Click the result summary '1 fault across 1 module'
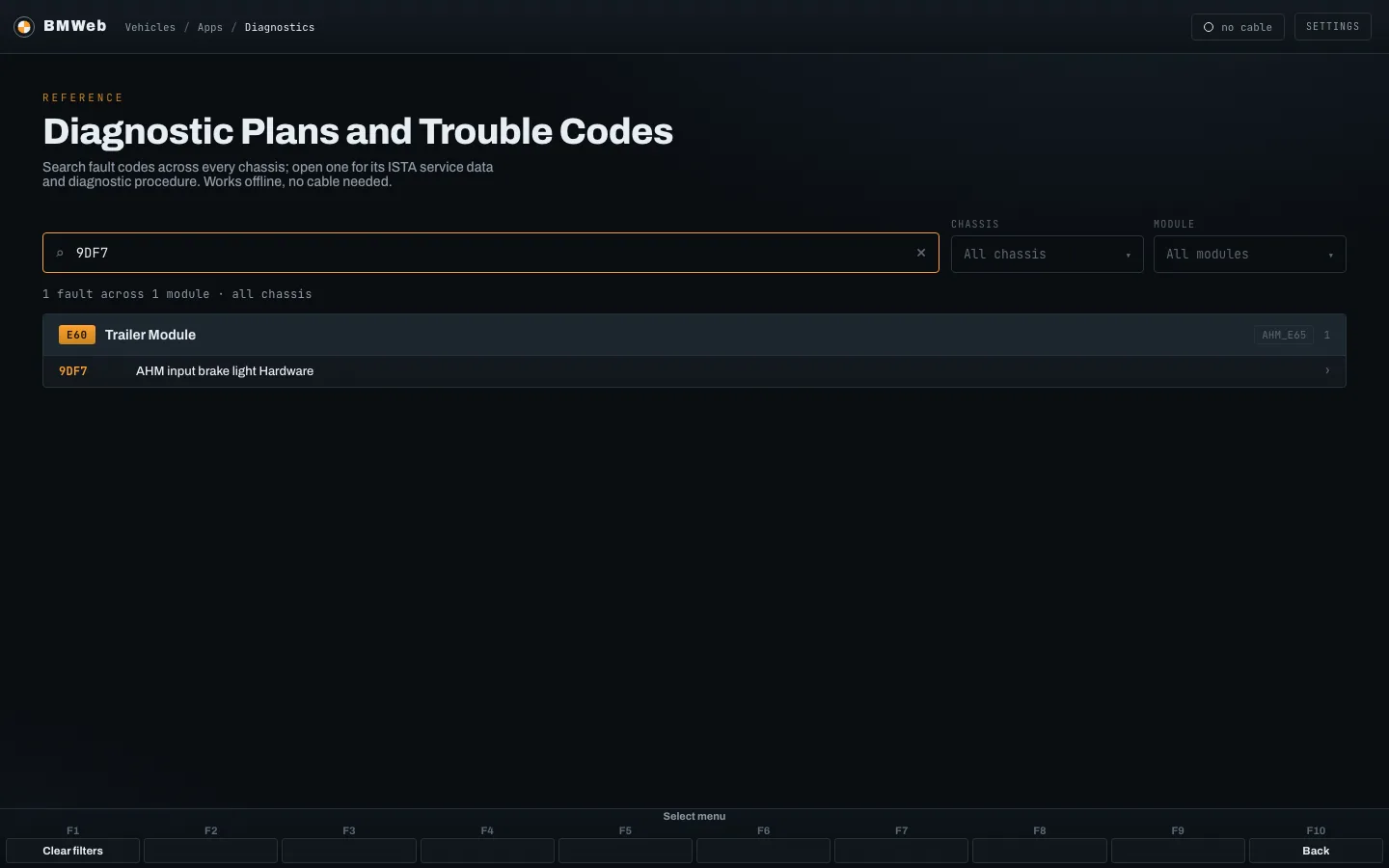1389x868 pixels. coord(126,294)
